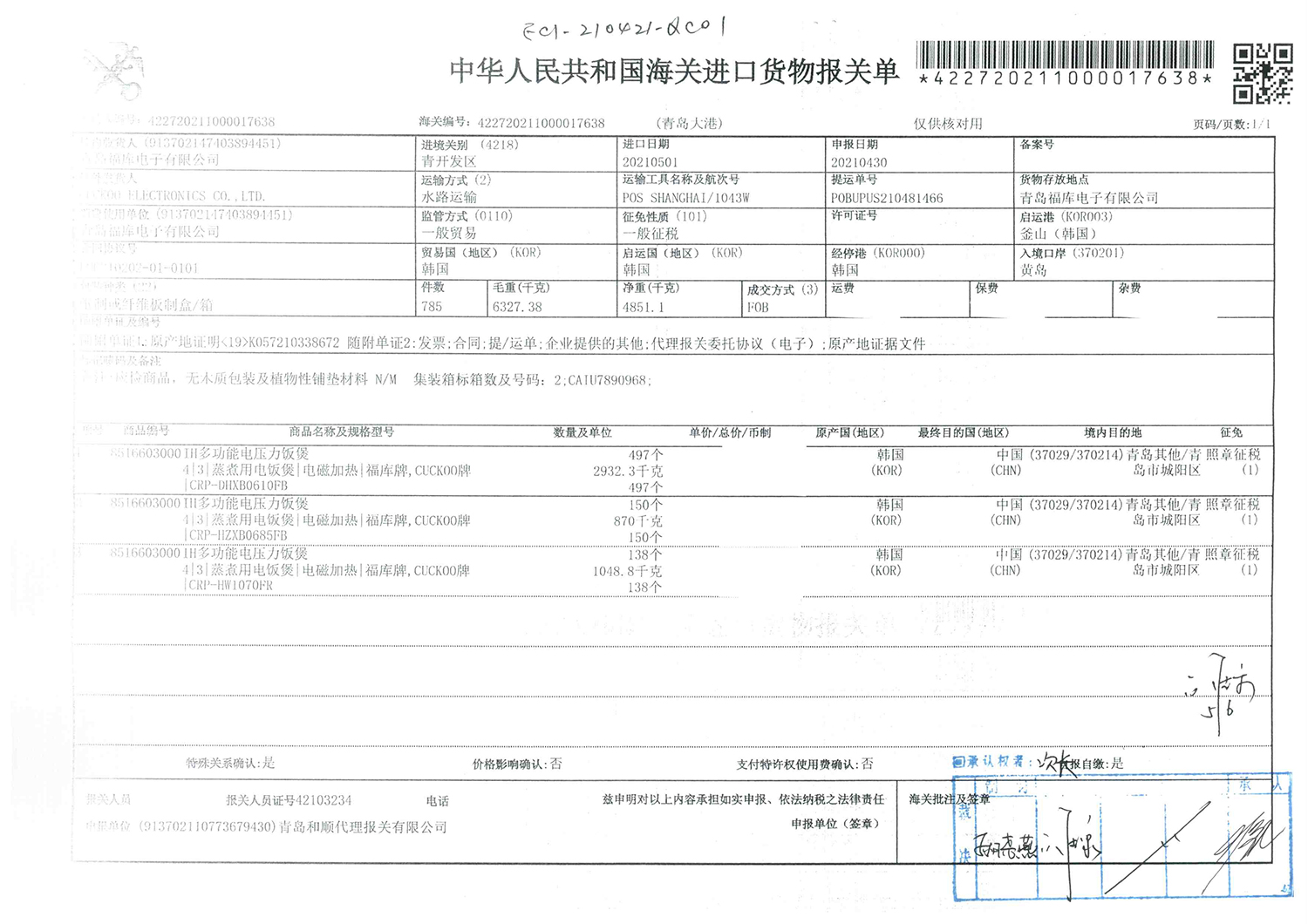This screenshot has height=924, width=1308.
Task: Select the package count value 785
Action: [432, 307]
